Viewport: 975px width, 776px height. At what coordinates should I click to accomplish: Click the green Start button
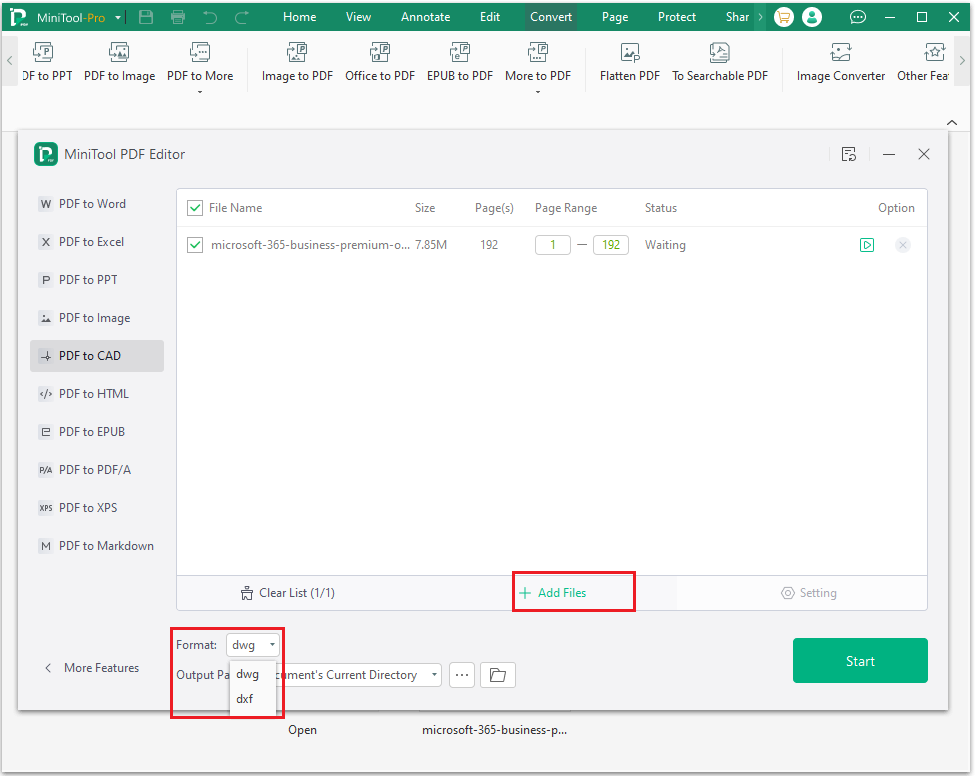860,661
